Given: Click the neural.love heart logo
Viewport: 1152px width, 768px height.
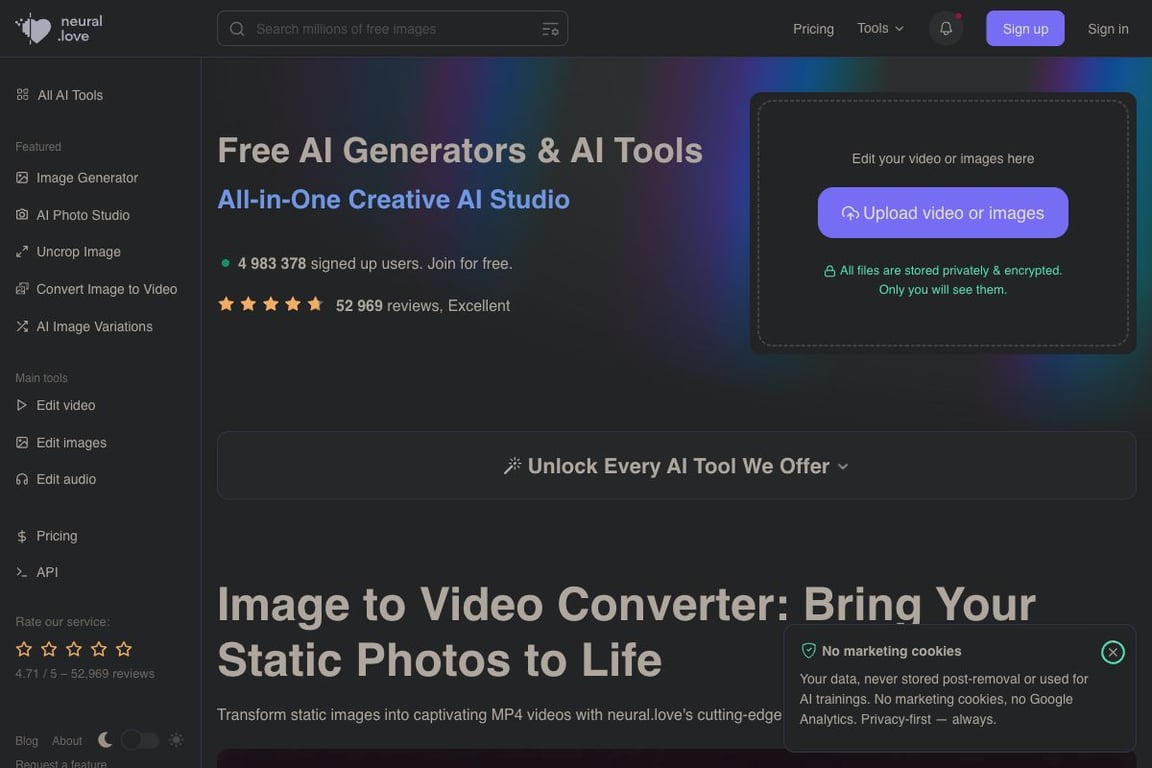Looking at the screenshot, I should tap(34, 29).
